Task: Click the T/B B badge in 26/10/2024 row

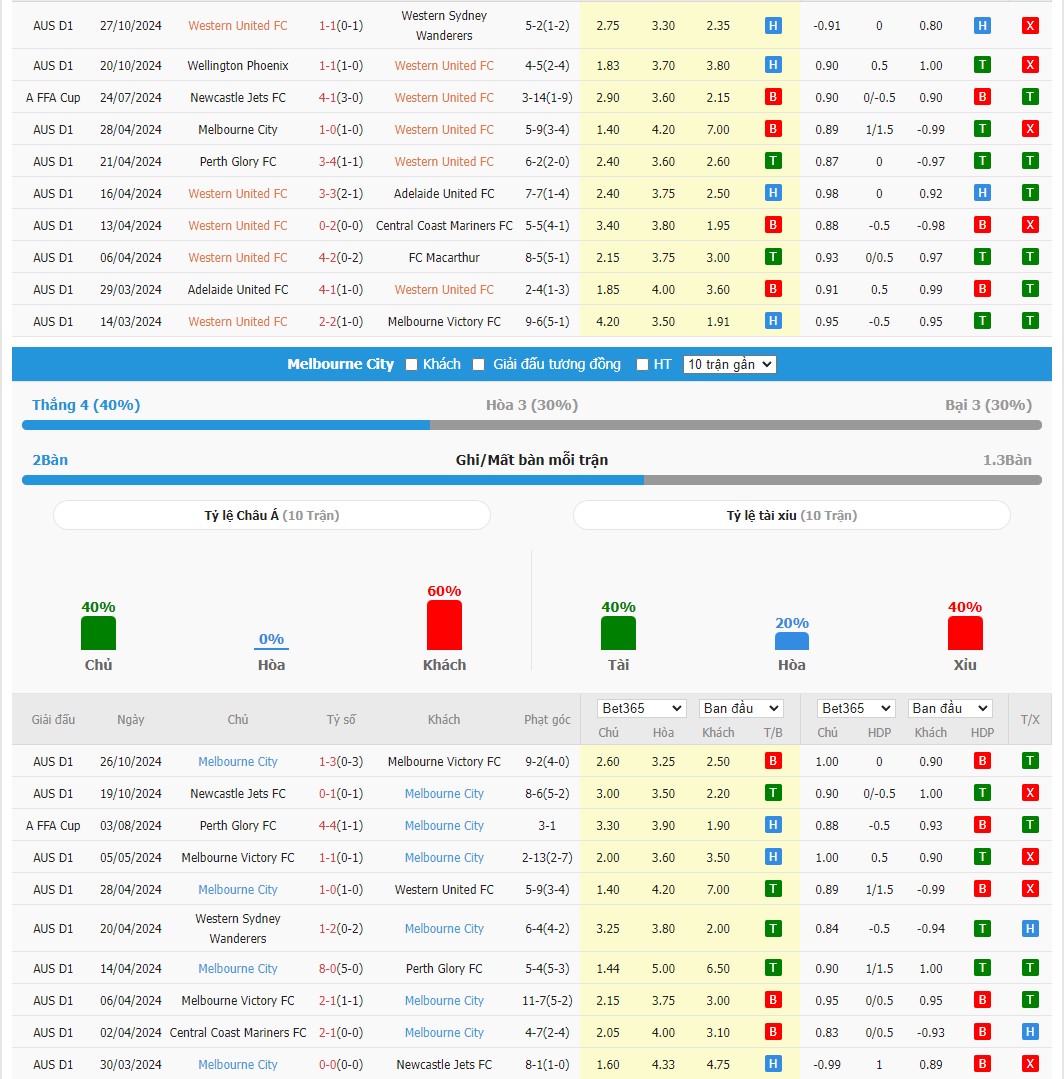Action: click(773, 761)
